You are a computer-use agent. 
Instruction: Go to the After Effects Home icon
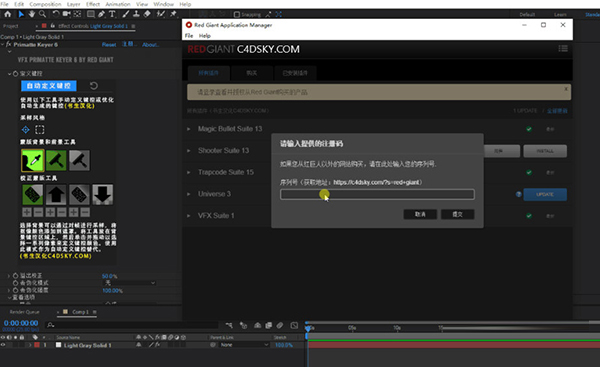pyautogui.click(x=8, y=14)
